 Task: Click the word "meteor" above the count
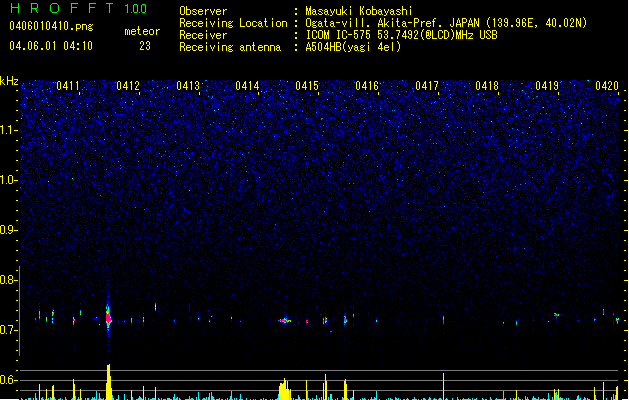coord(142,31)
